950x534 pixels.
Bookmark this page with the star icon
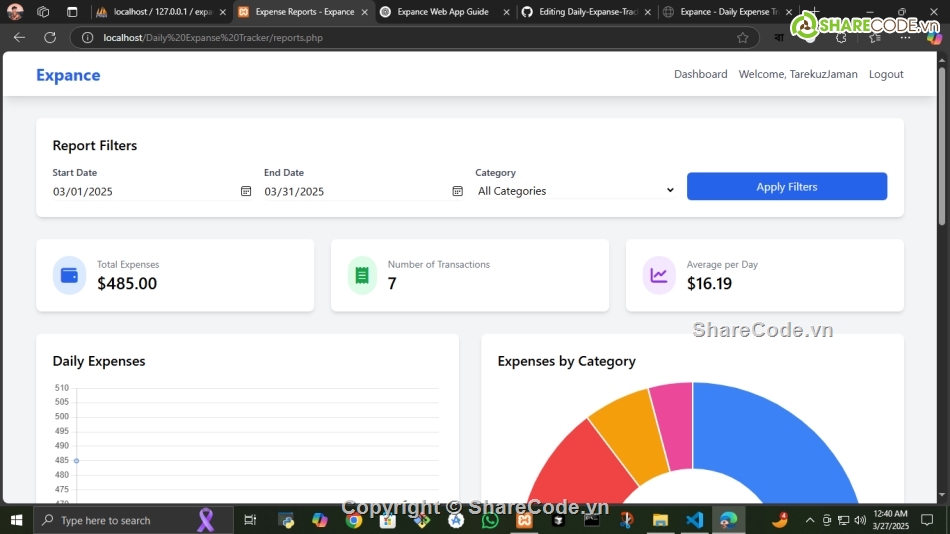click(742, 37)
